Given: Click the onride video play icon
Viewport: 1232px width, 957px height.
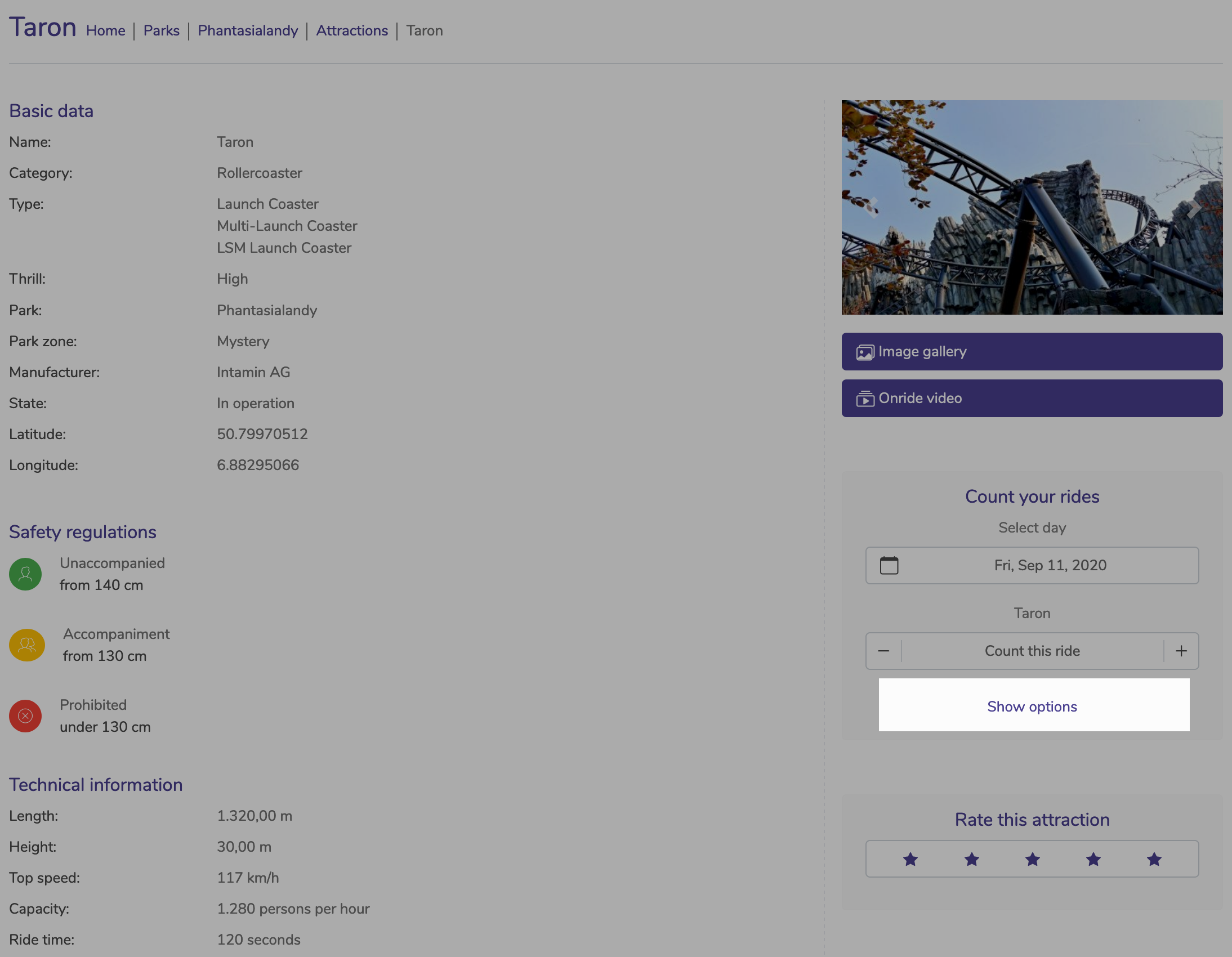Looking at the screenshot, I should click(865, 399).
